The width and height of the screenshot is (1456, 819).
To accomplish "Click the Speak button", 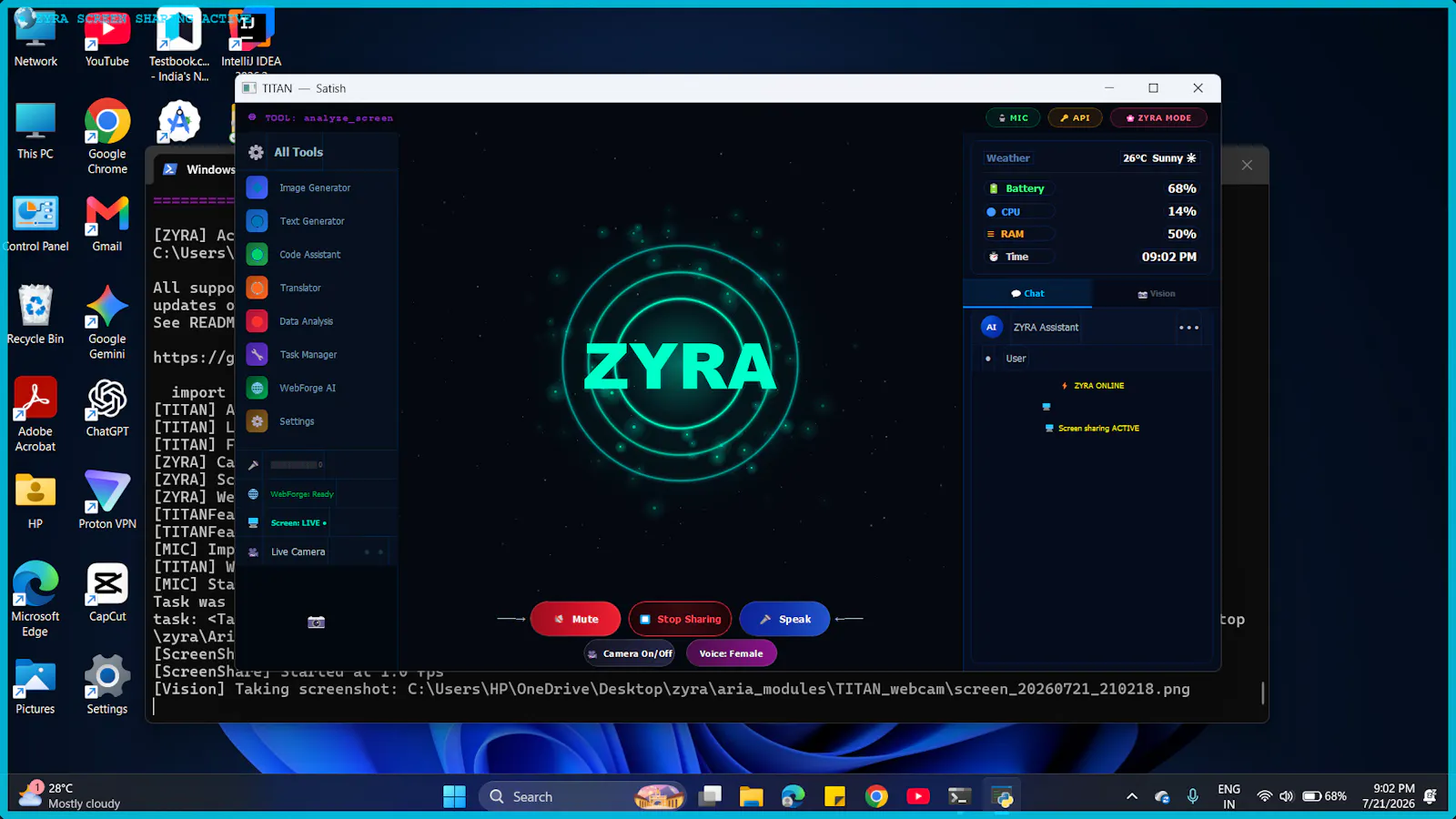I will 784,619.
